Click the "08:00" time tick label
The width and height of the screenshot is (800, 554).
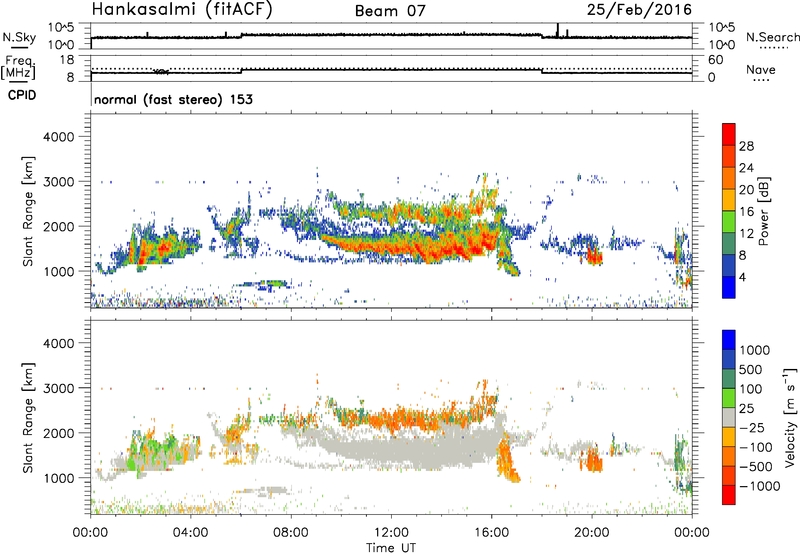pyautogui.click(x=291, y=533)
